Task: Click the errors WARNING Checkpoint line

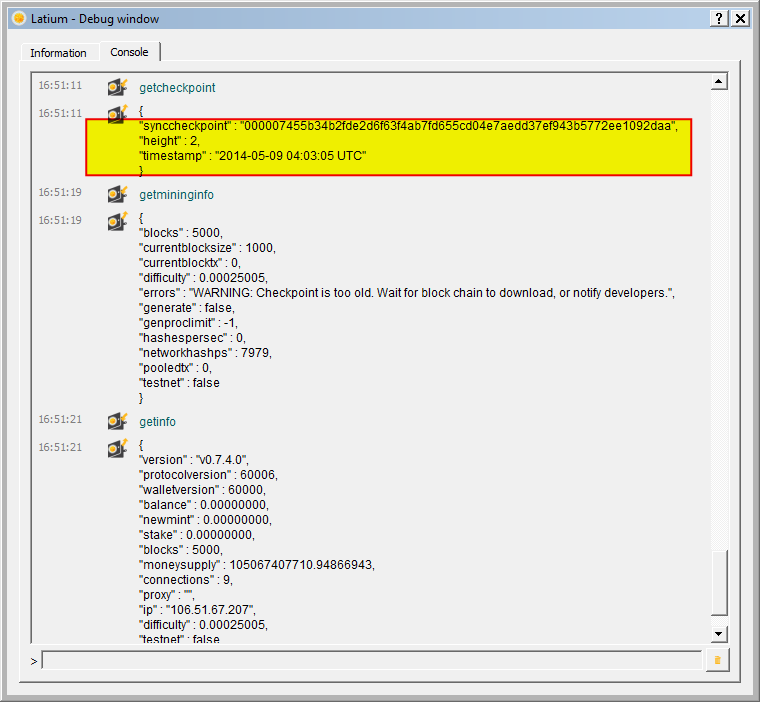Action: coord(407,293)
